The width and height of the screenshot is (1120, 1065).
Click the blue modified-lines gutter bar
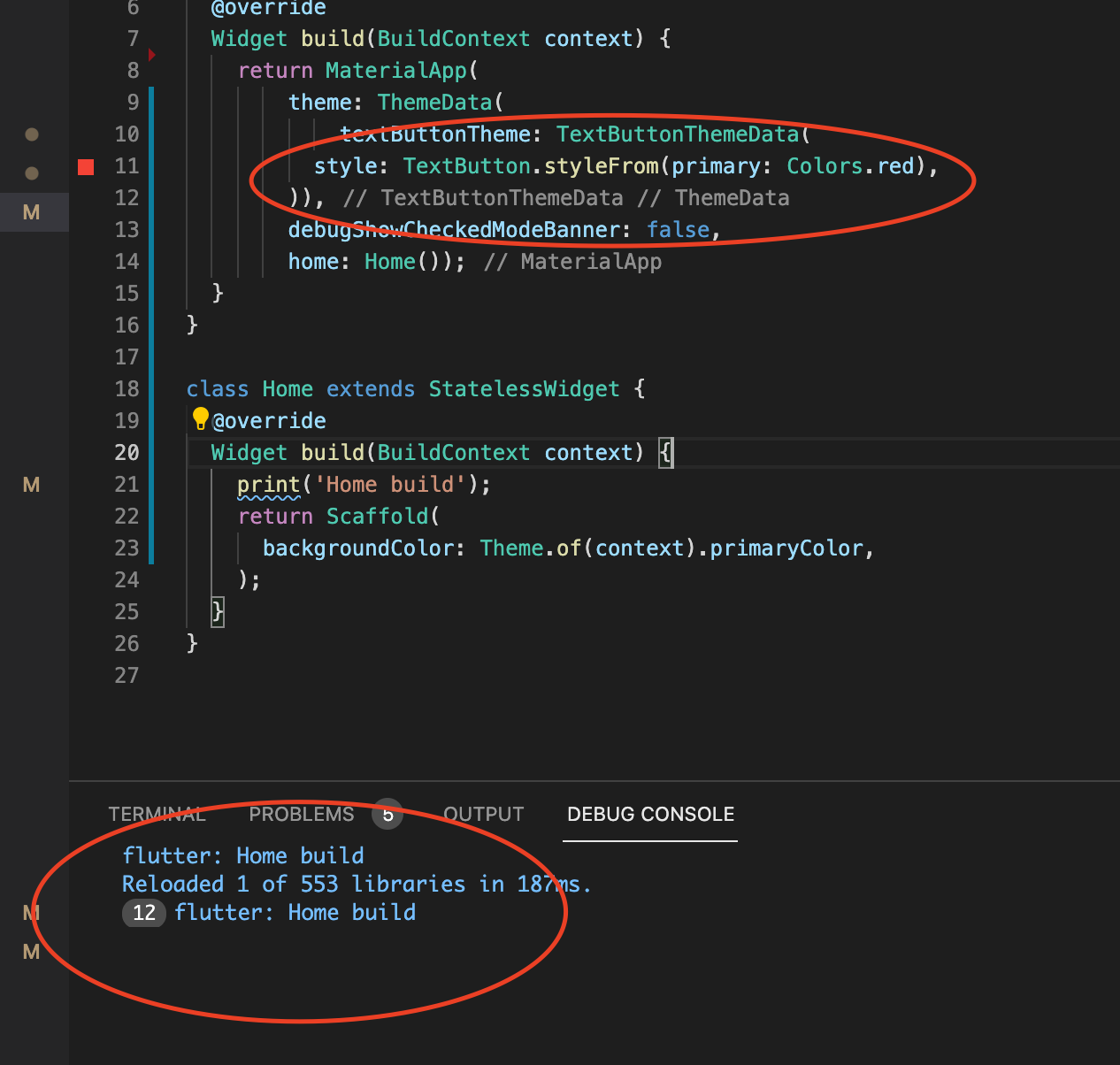tap(151, 325)
